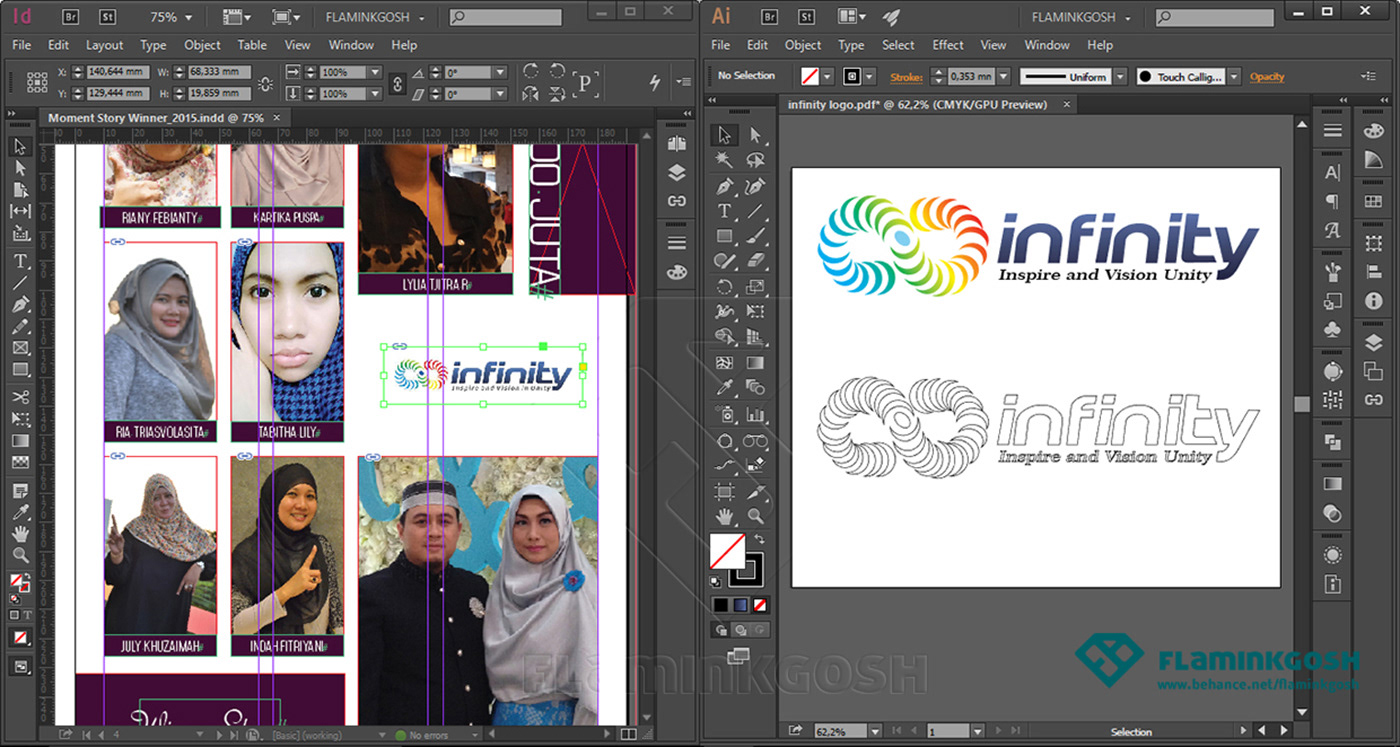Select the Magic Wand tool in Illustrator
The height and width of the screenshot is (747, 1400).
(x=725, y=160)
